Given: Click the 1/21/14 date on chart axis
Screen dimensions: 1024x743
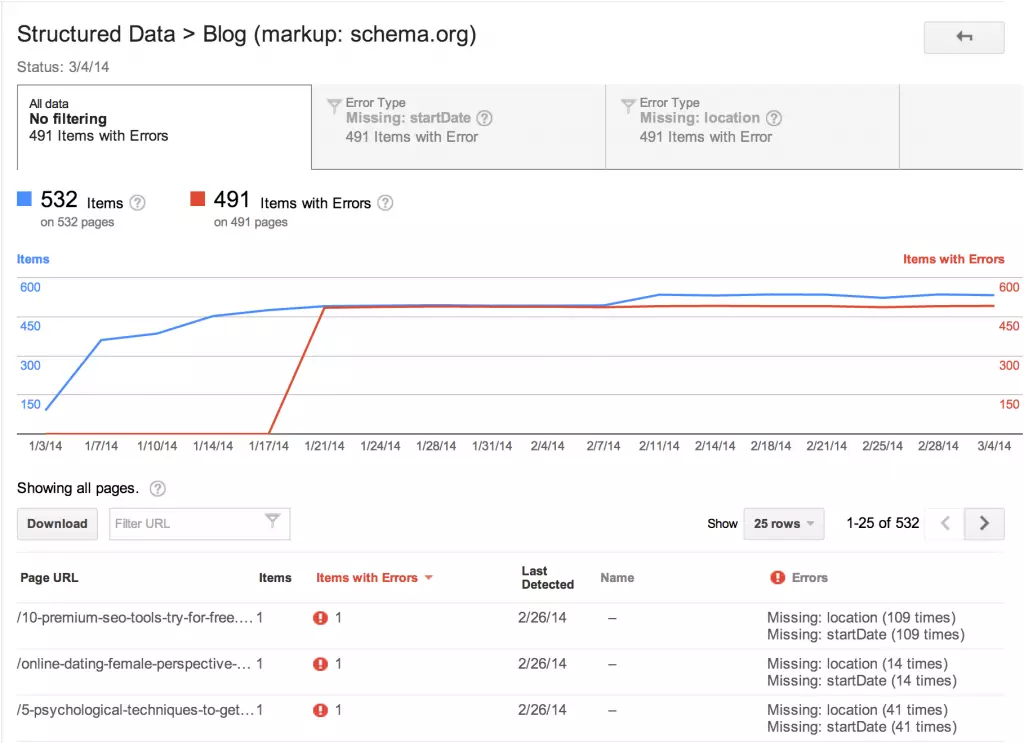Looking at the screenshot, I should click(x=325, y=446).
